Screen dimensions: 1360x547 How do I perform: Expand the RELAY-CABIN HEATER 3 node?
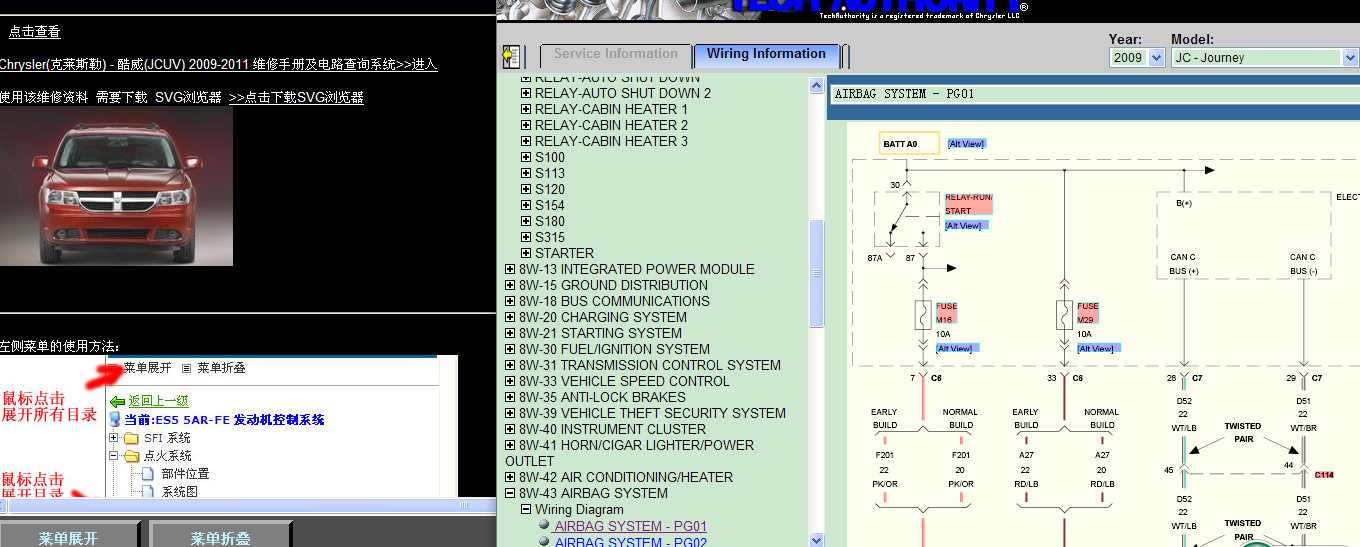(x=526, y=141)
